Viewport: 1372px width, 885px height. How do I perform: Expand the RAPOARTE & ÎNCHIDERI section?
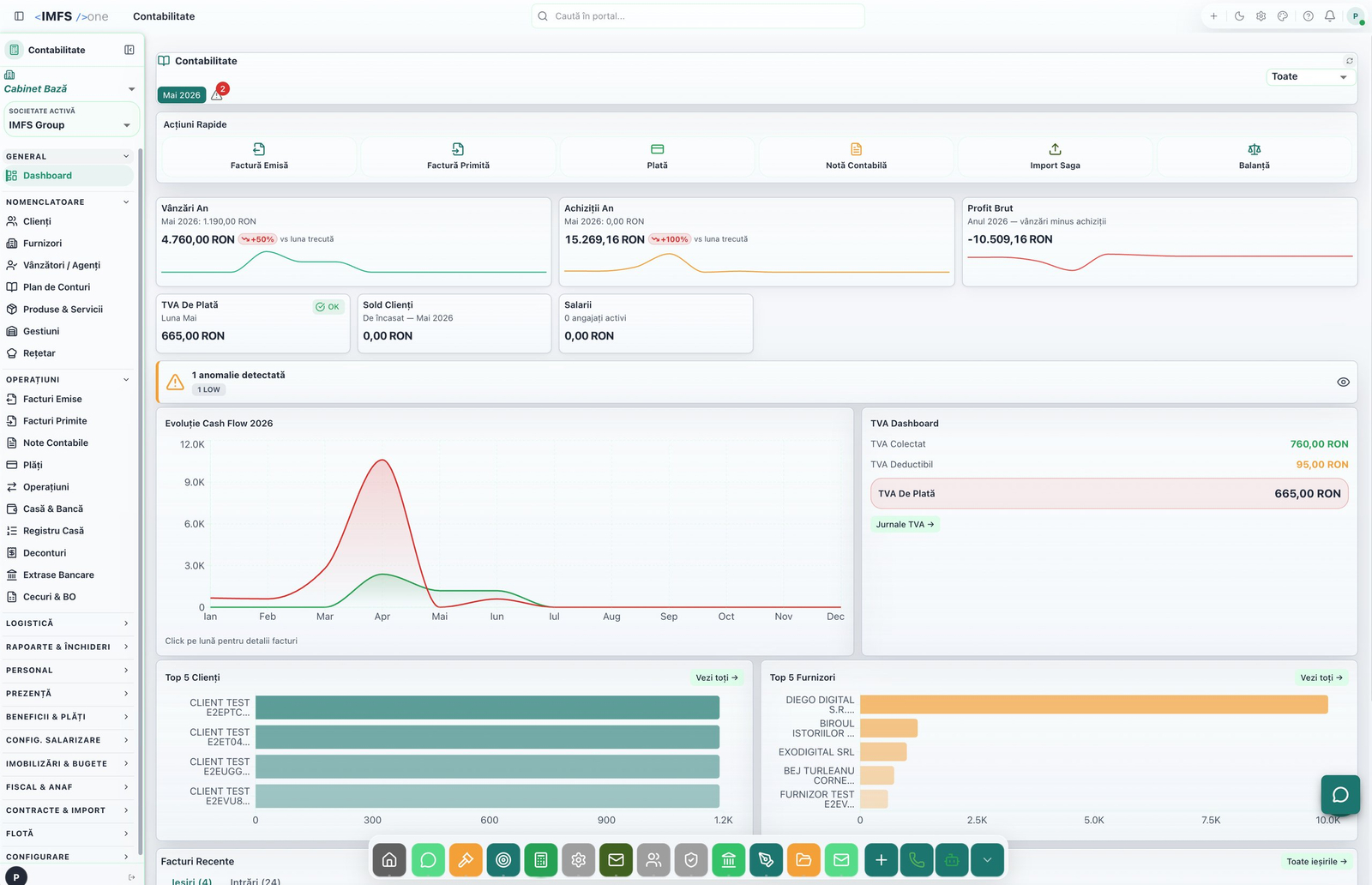click(x=69, y=647)
